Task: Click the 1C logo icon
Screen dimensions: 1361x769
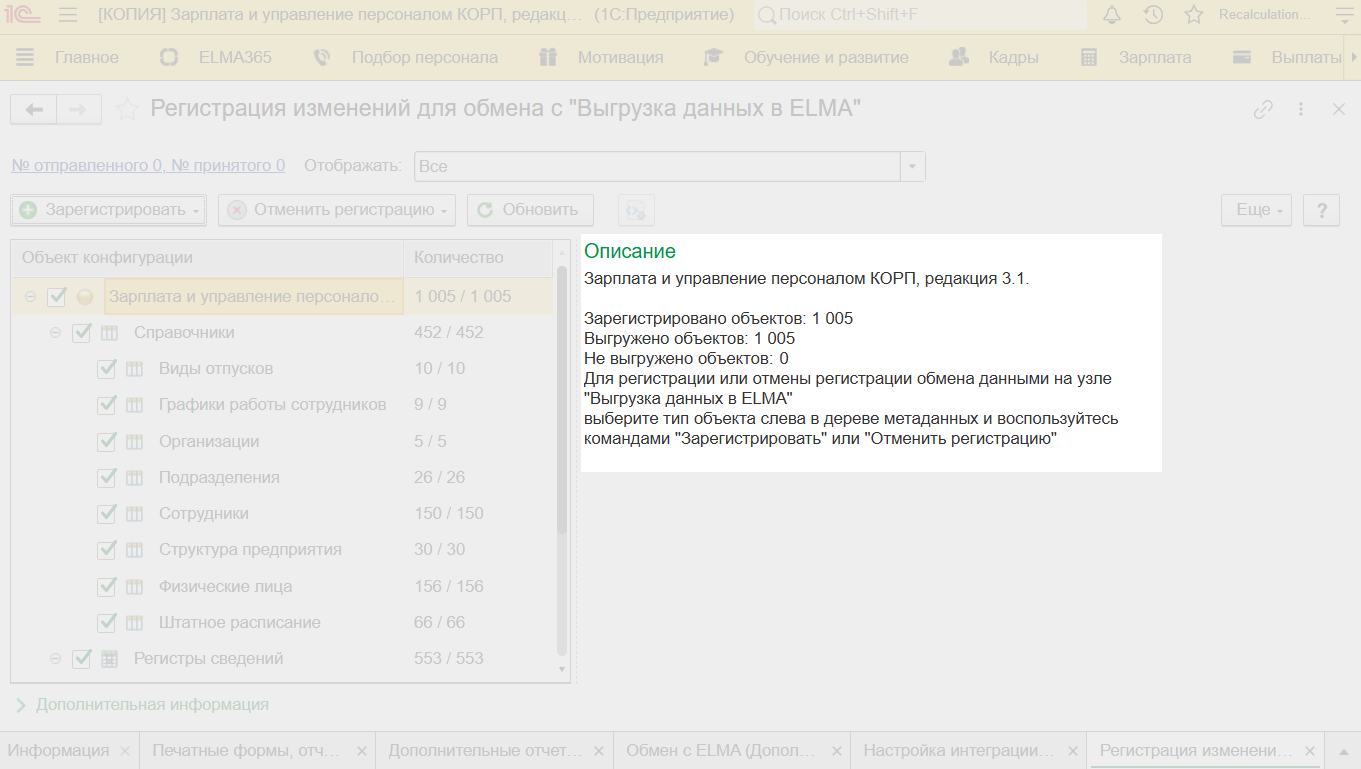Action: (x=22, y=15)
